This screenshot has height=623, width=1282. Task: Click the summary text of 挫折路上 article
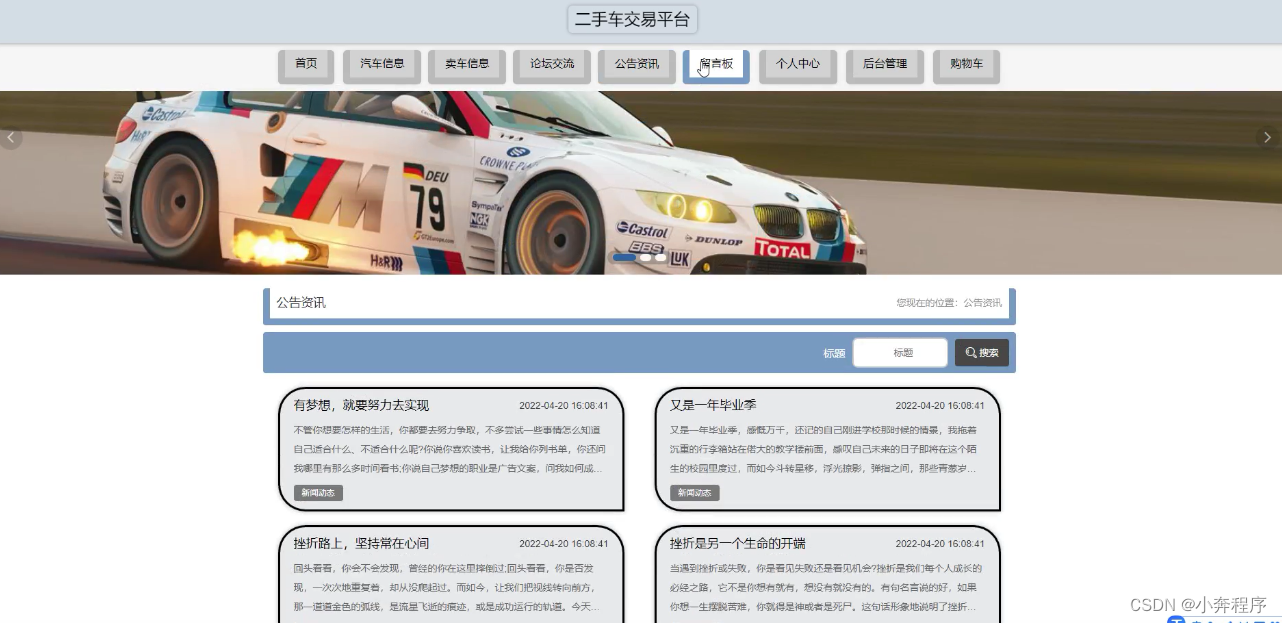[449, 587]
